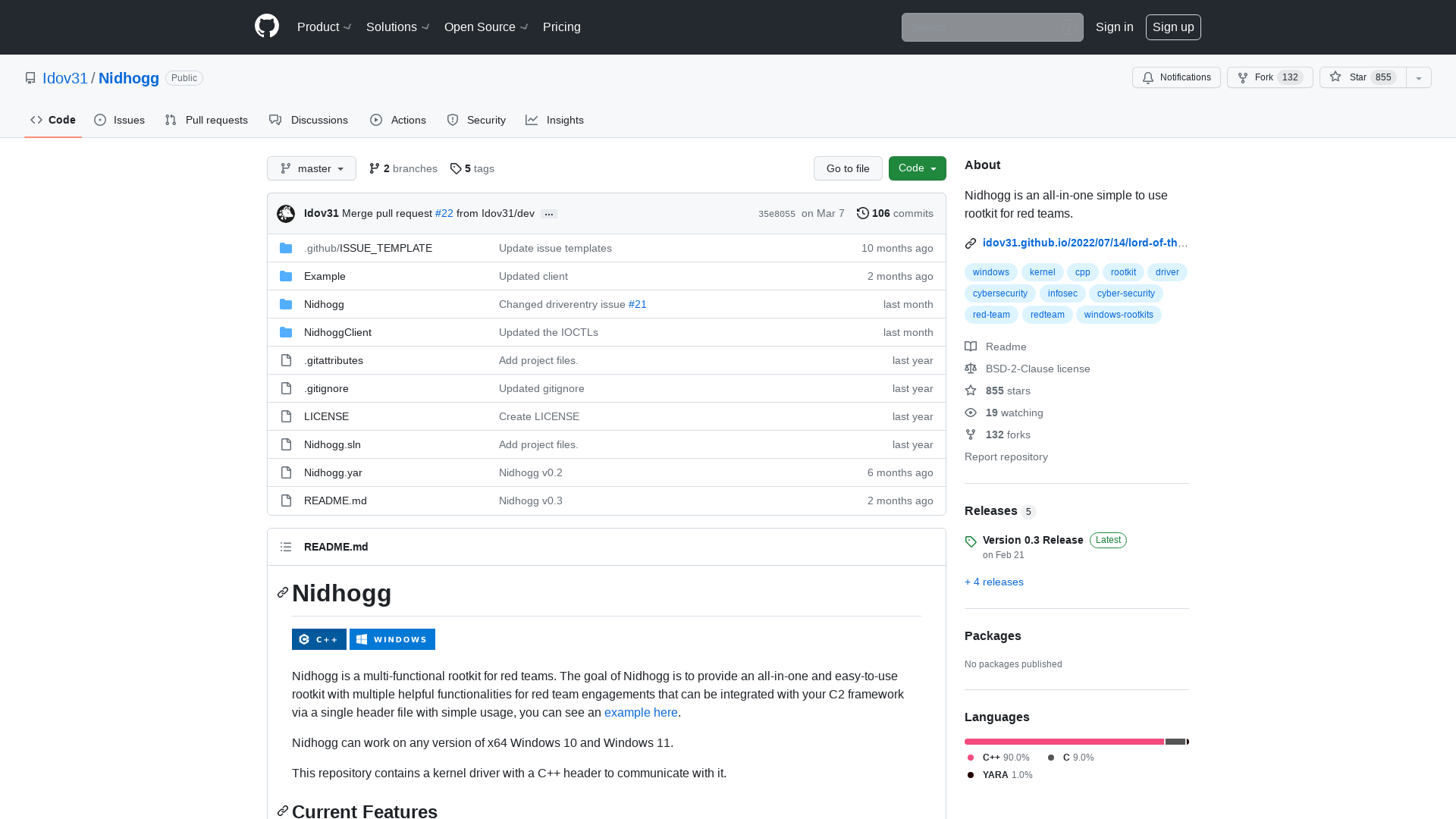Open the example here link
The image size is (1456, 819).
pos(641,712)
